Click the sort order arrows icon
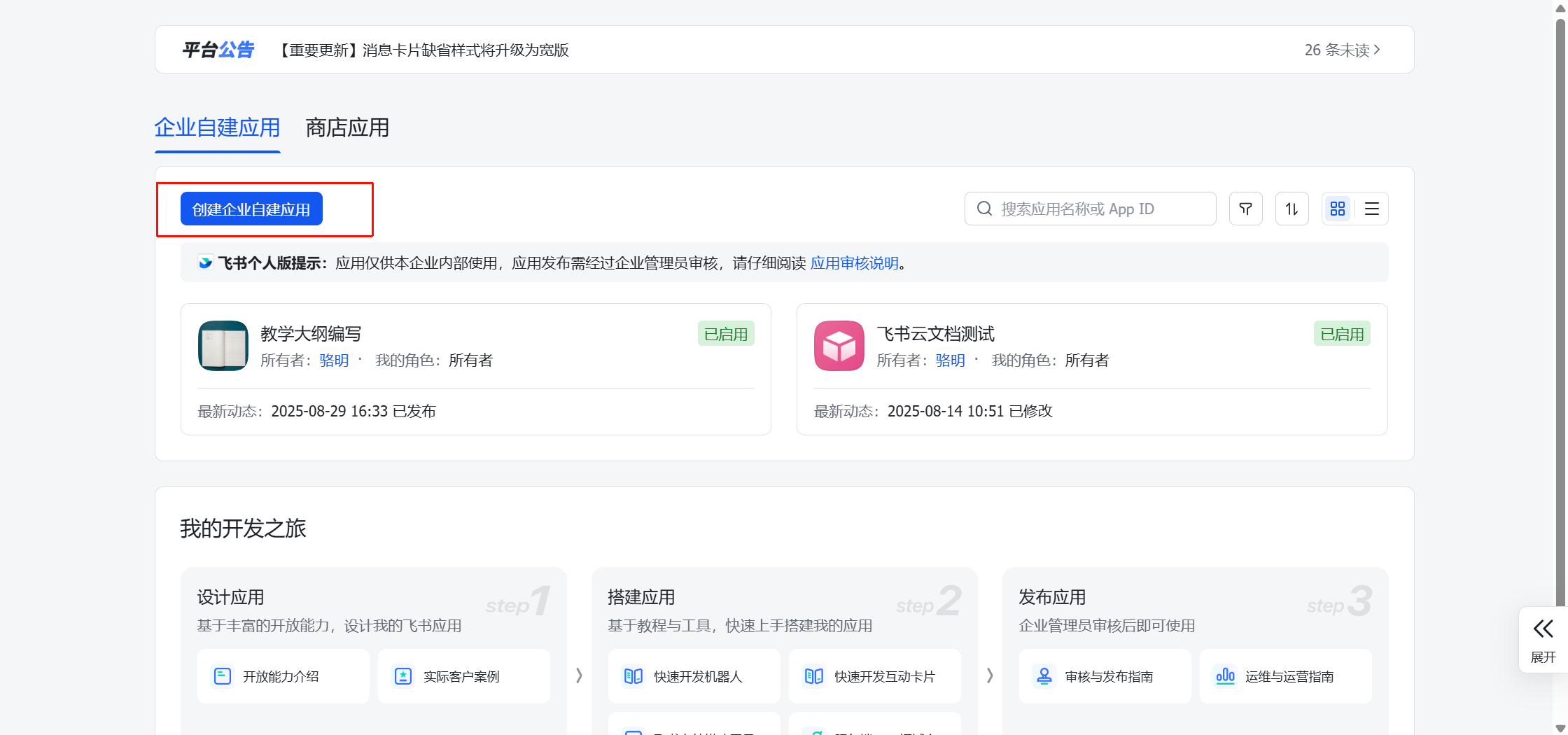The image size is (1568, 735). click(1291, 209)
